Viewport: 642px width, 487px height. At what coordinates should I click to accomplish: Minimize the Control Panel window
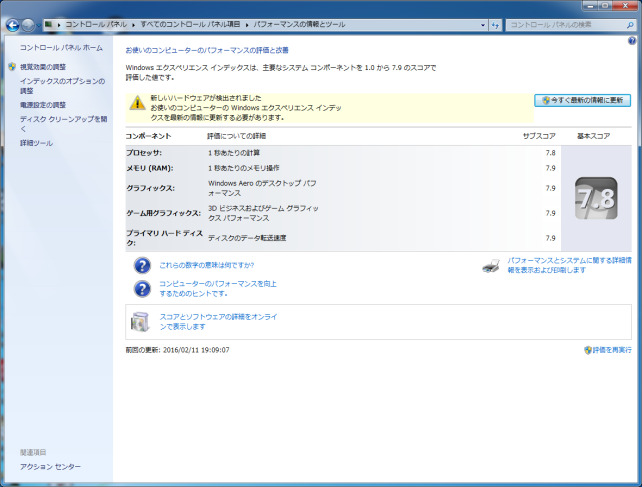click(590, 6)
